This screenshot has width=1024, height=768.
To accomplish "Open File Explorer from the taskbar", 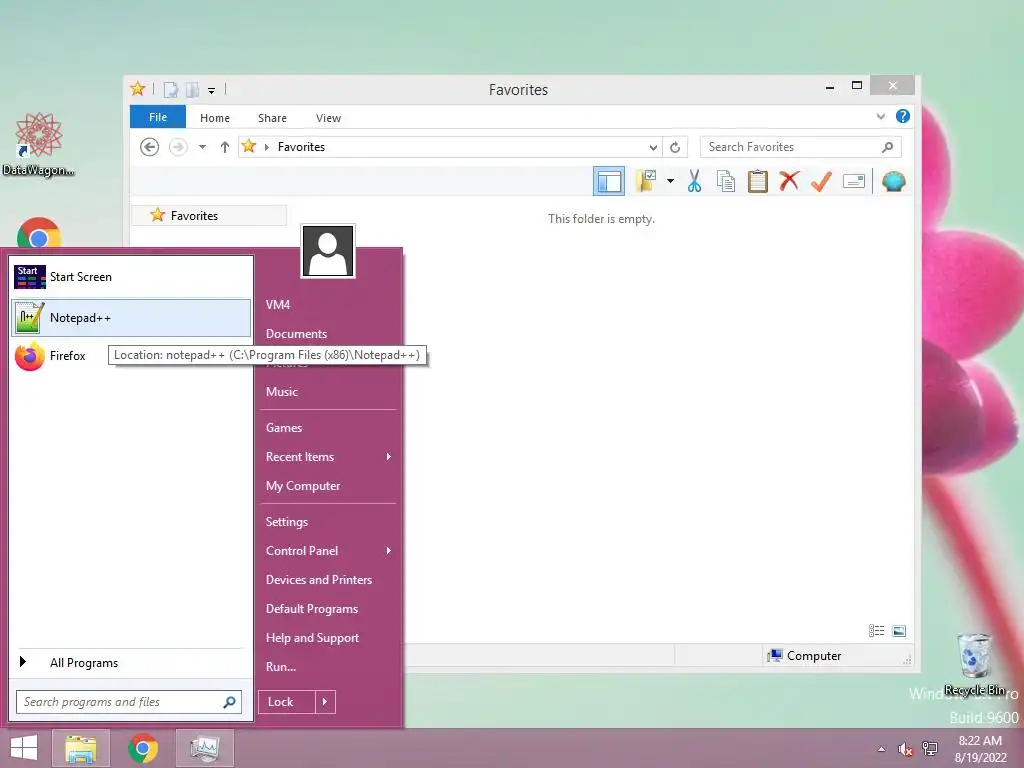I will 81,748.
